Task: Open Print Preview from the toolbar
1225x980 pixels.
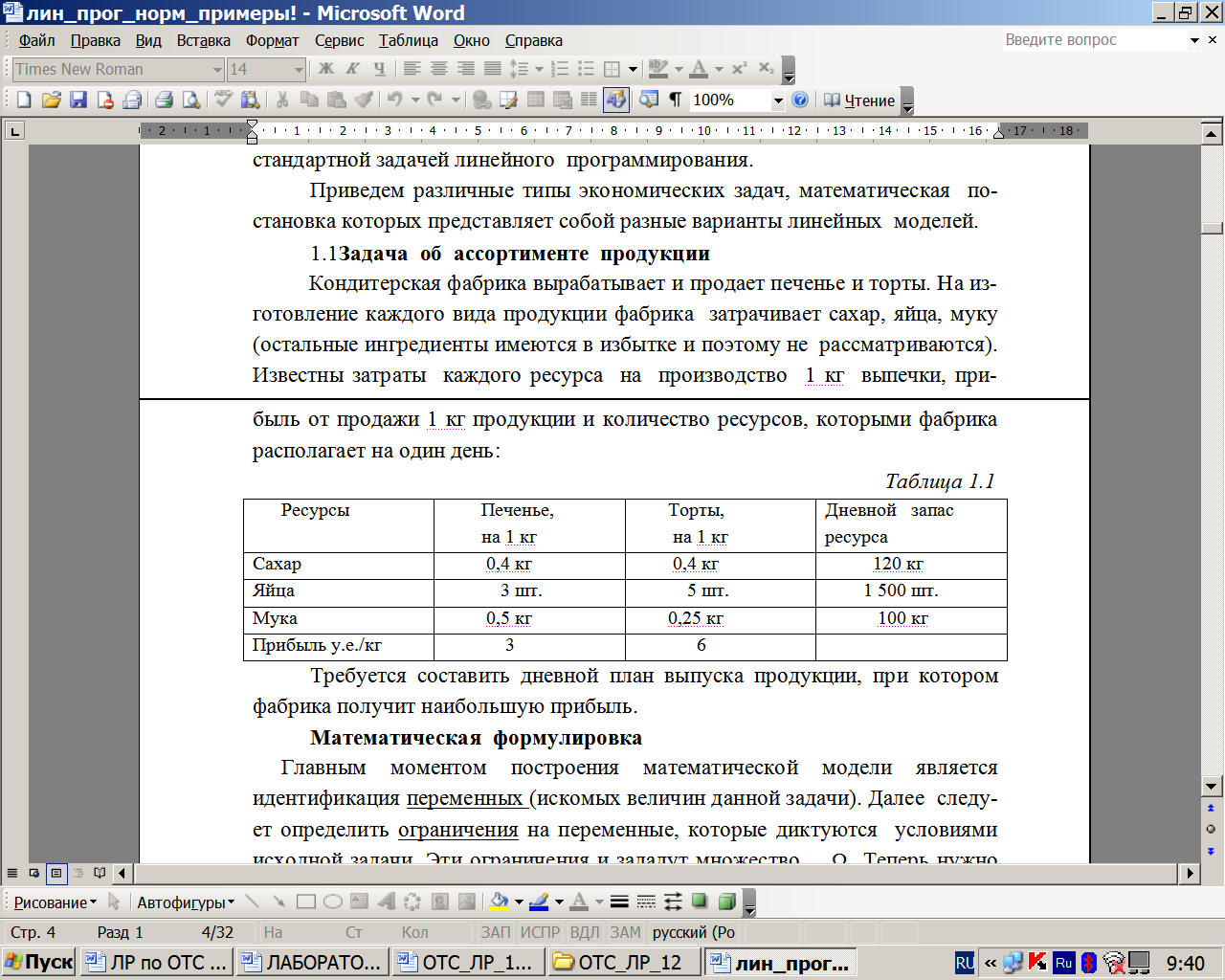Action: click(190, 100)
